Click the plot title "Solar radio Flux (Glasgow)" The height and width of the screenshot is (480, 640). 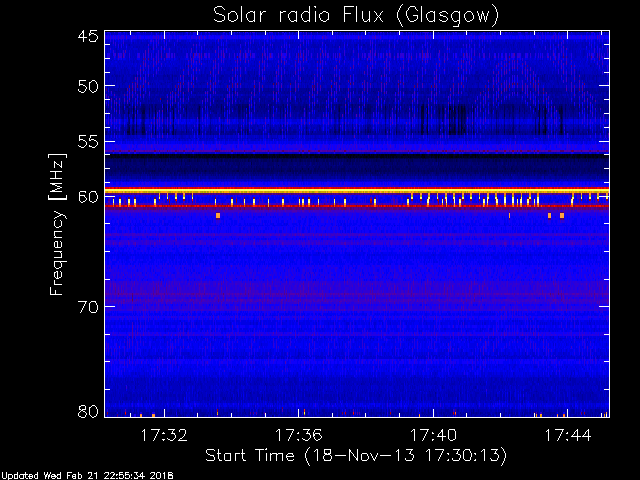pyautogui.click(x=356, y=16)
